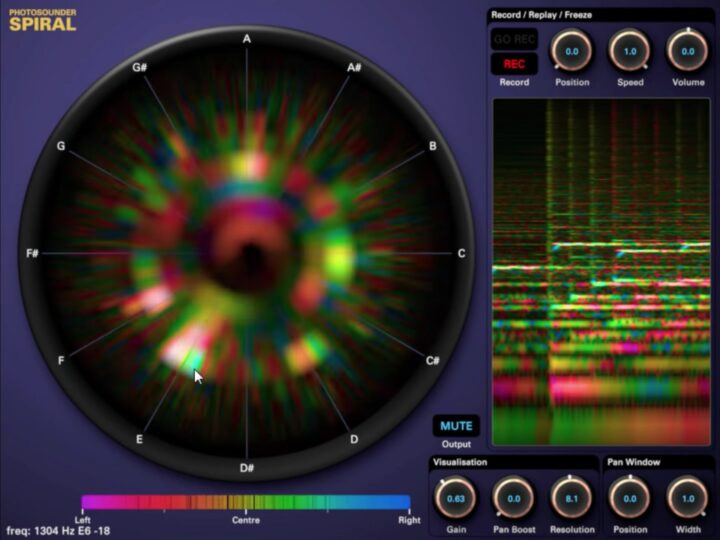Click the Pan Boost knob

click(x=514, y=498)
